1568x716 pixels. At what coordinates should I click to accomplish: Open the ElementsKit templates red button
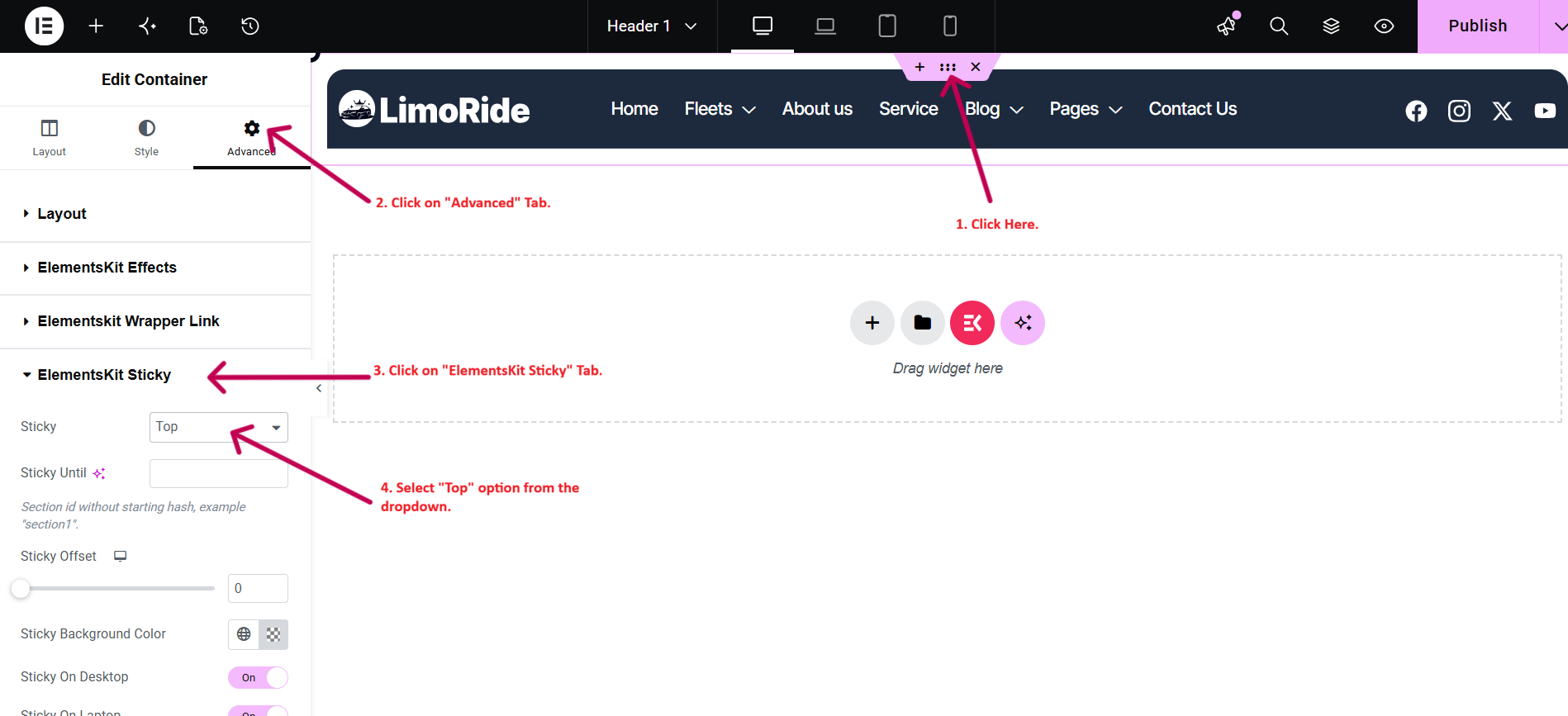[x=972, y=323]
